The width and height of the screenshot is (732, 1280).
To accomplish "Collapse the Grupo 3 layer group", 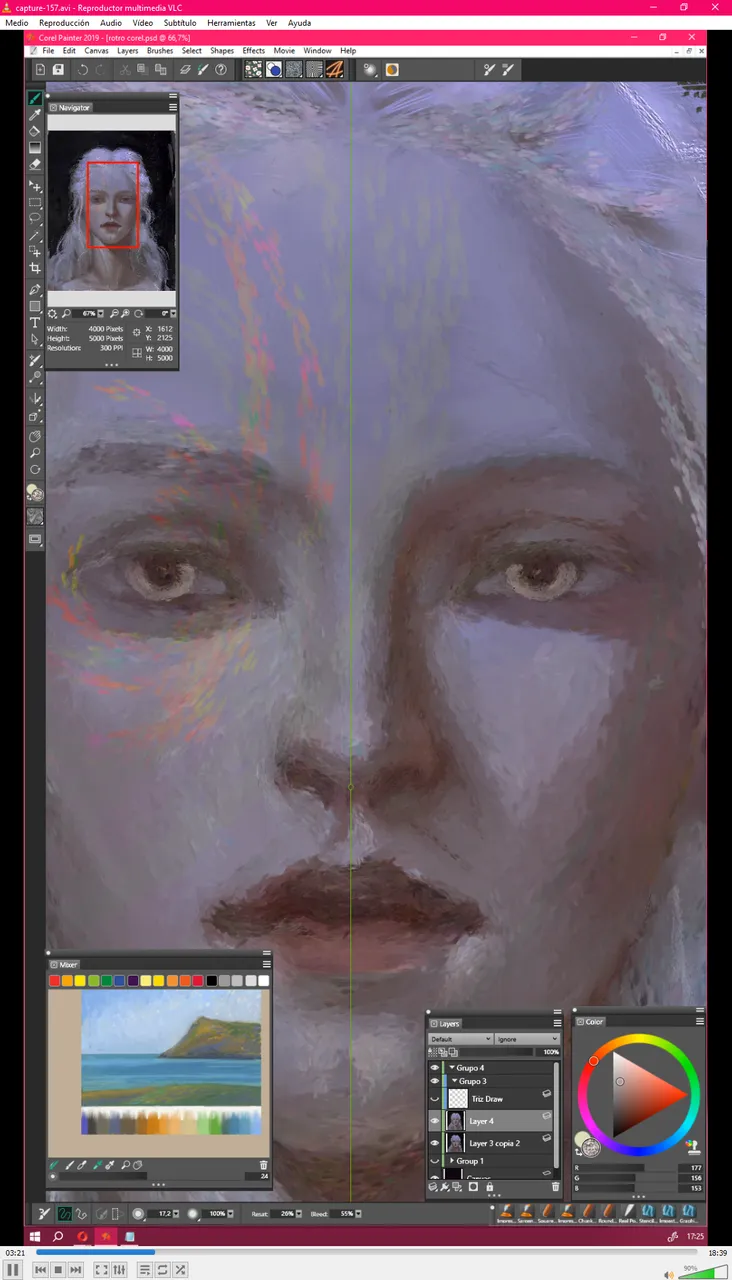I will click(455, 1081).
